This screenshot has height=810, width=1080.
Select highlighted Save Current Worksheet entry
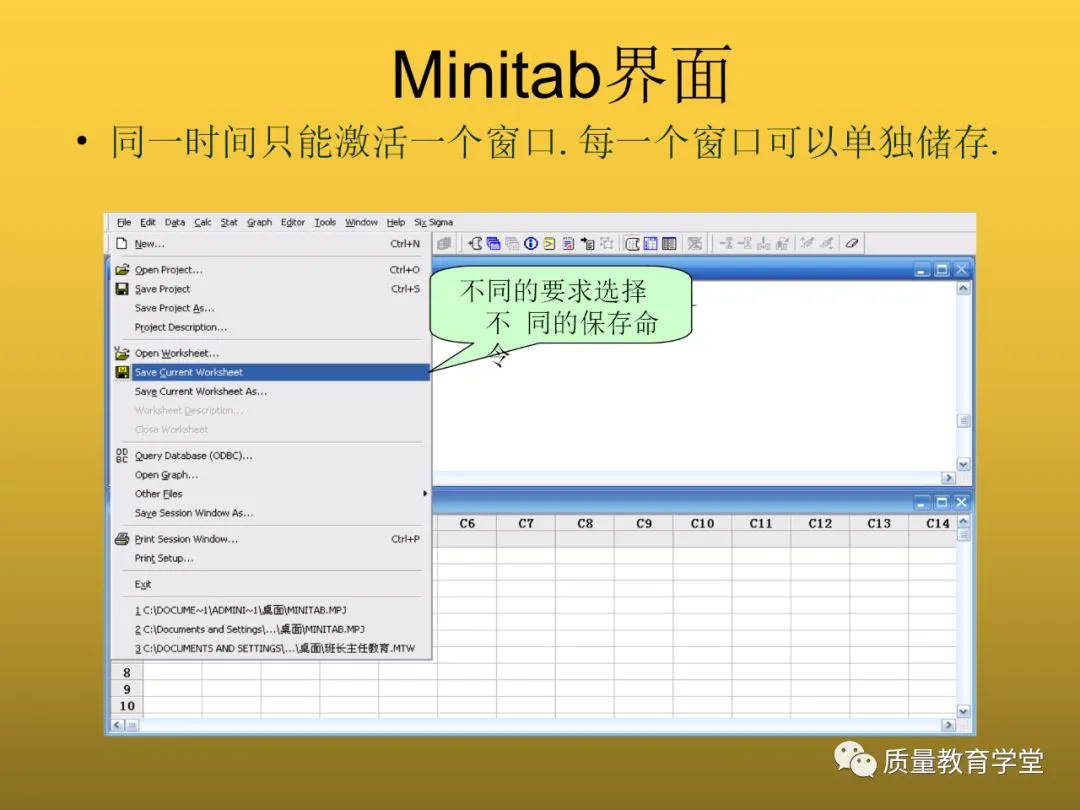[x=270, y=372]
